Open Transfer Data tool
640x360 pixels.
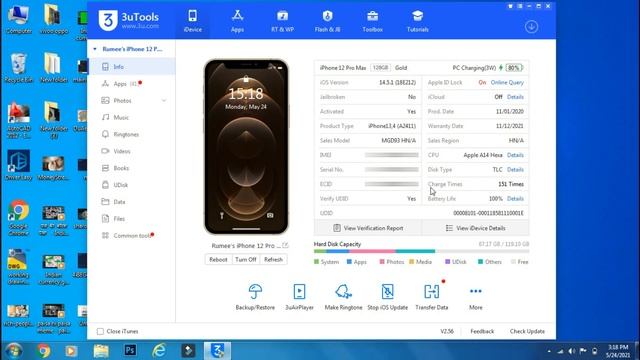click(431, 297)
